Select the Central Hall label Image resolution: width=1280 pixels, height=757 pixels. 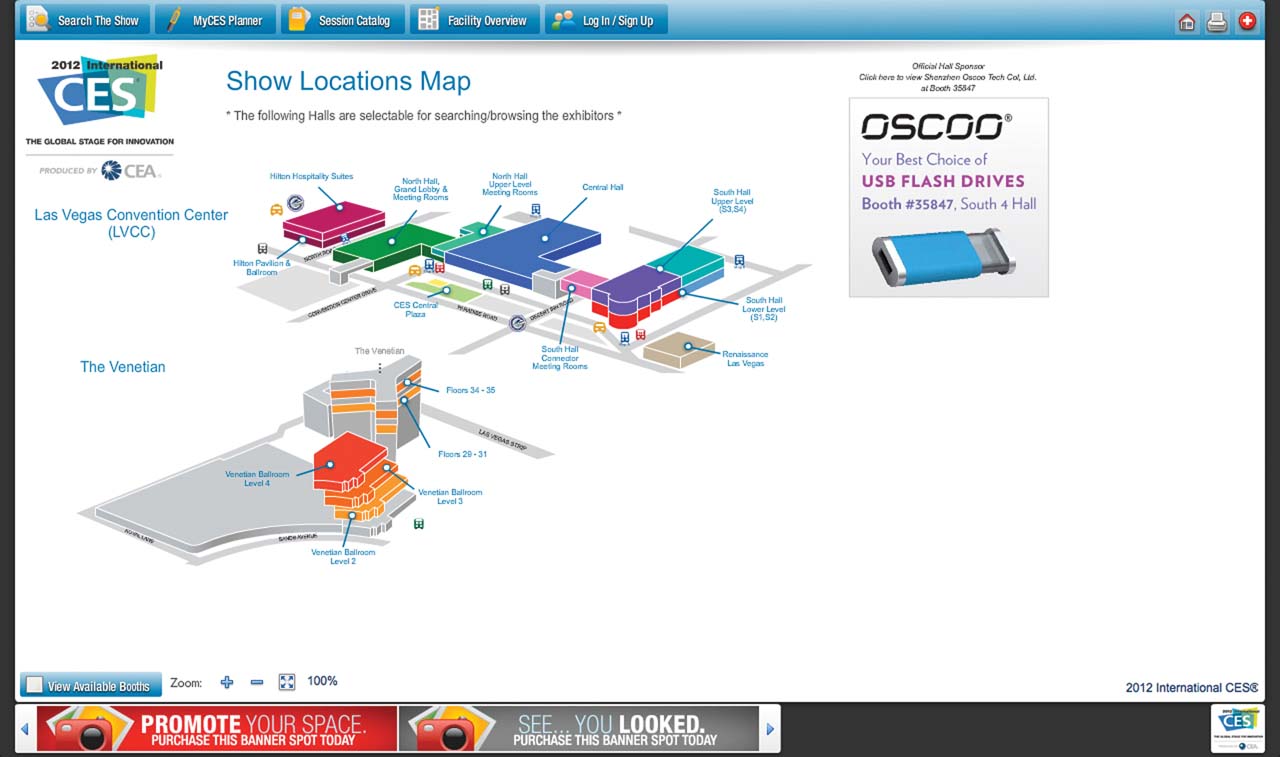tap(603, 187)
